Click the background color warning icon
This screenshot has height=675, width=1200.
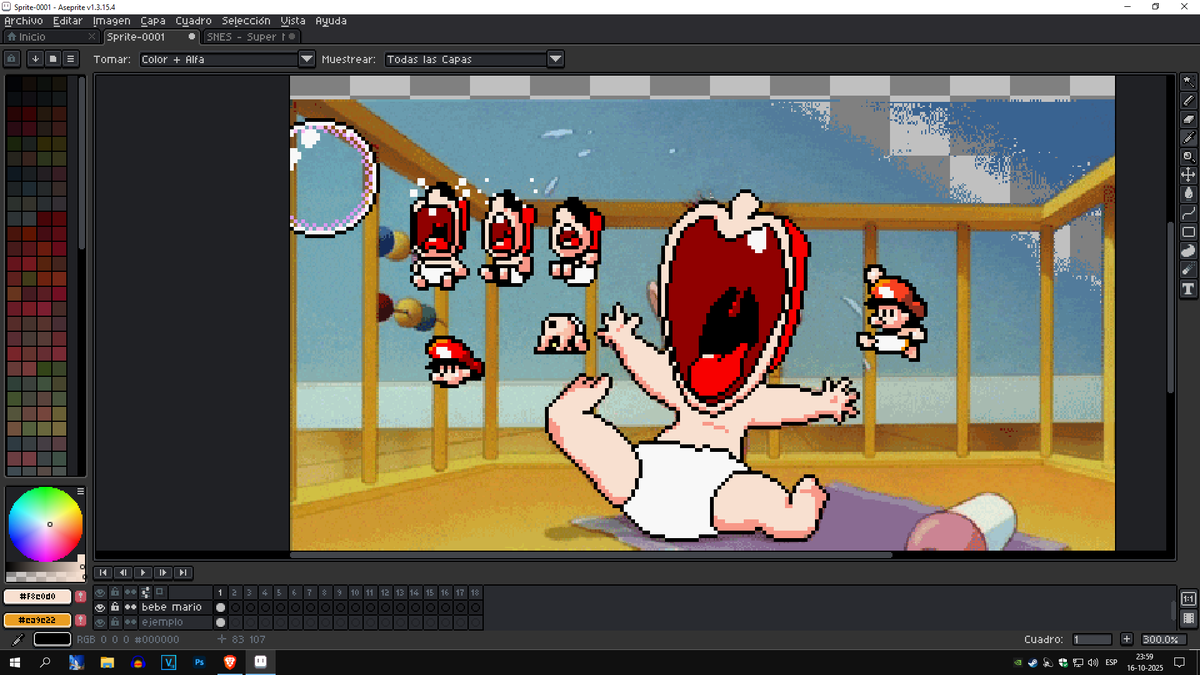(81, 620)
